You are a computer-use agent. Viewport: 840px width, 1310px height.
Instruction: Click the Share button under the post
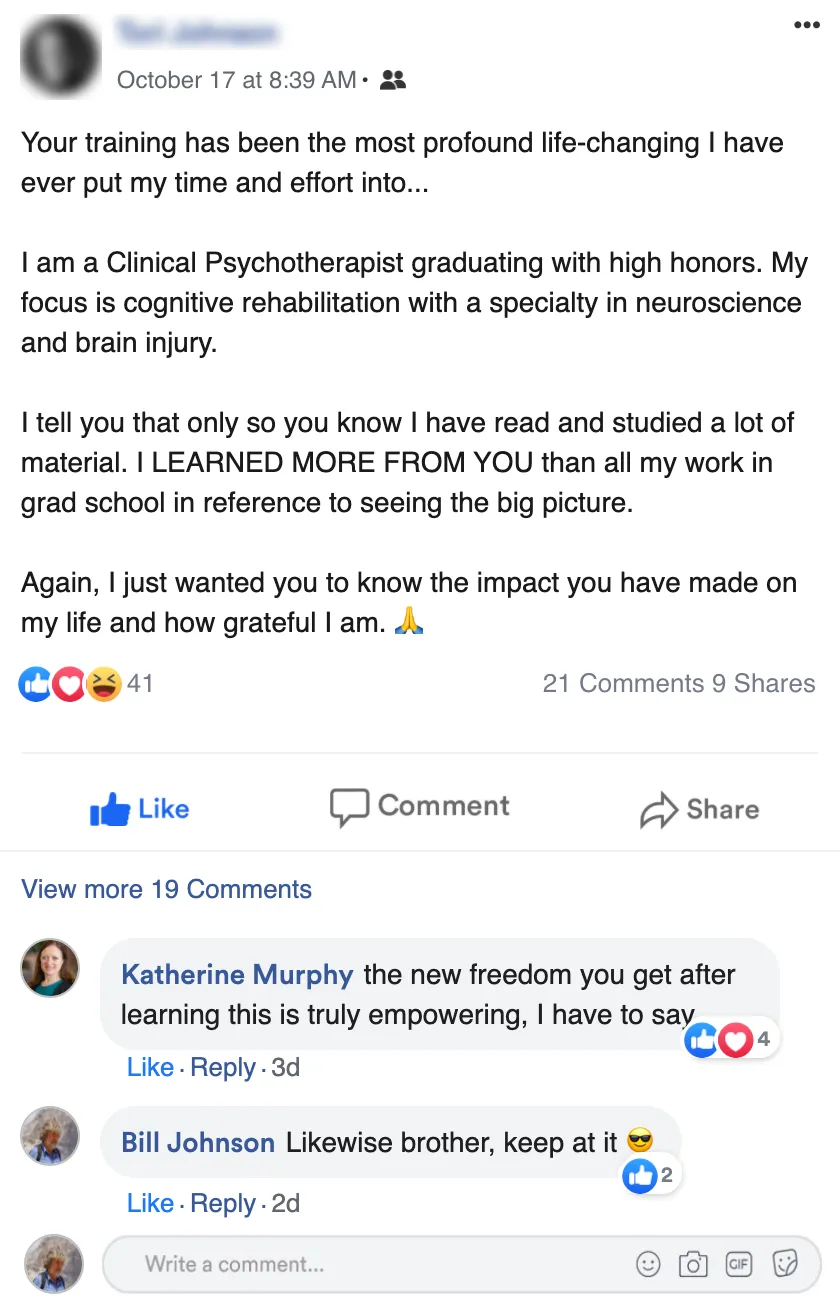(x=699, y=810)
